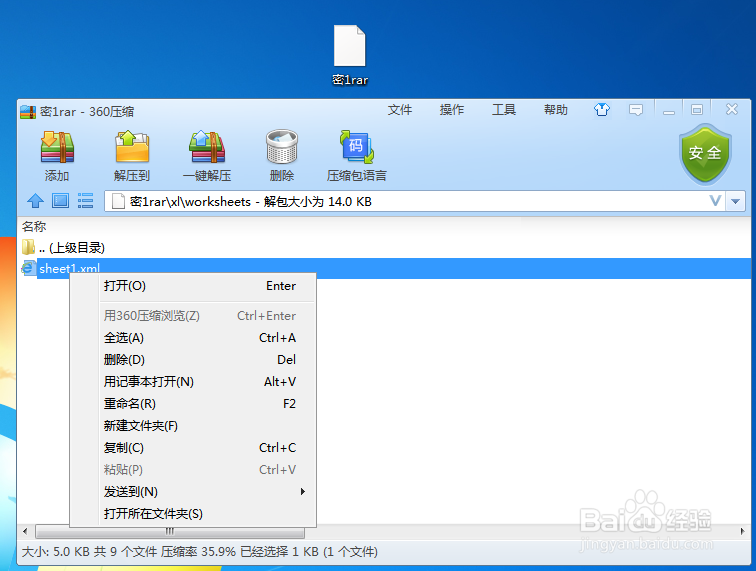Click the archive path address field
Image resolution: width=756 pixels, height=571 pixels.
pyautogui.click(x=415, y=201)
